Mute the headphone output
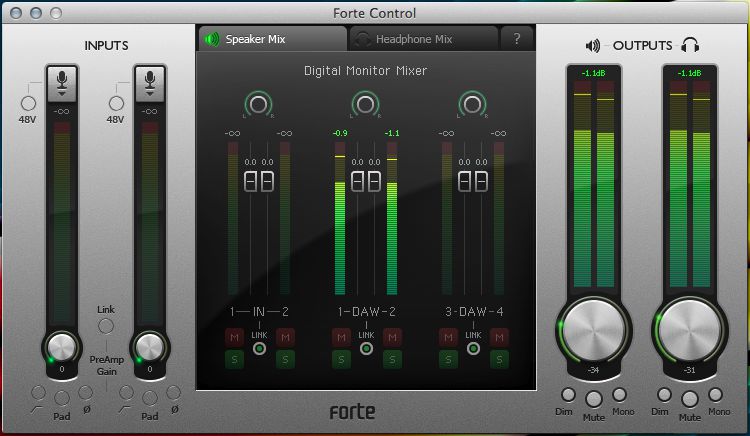This screenshot has width=750, height=436. click(690, 399)
